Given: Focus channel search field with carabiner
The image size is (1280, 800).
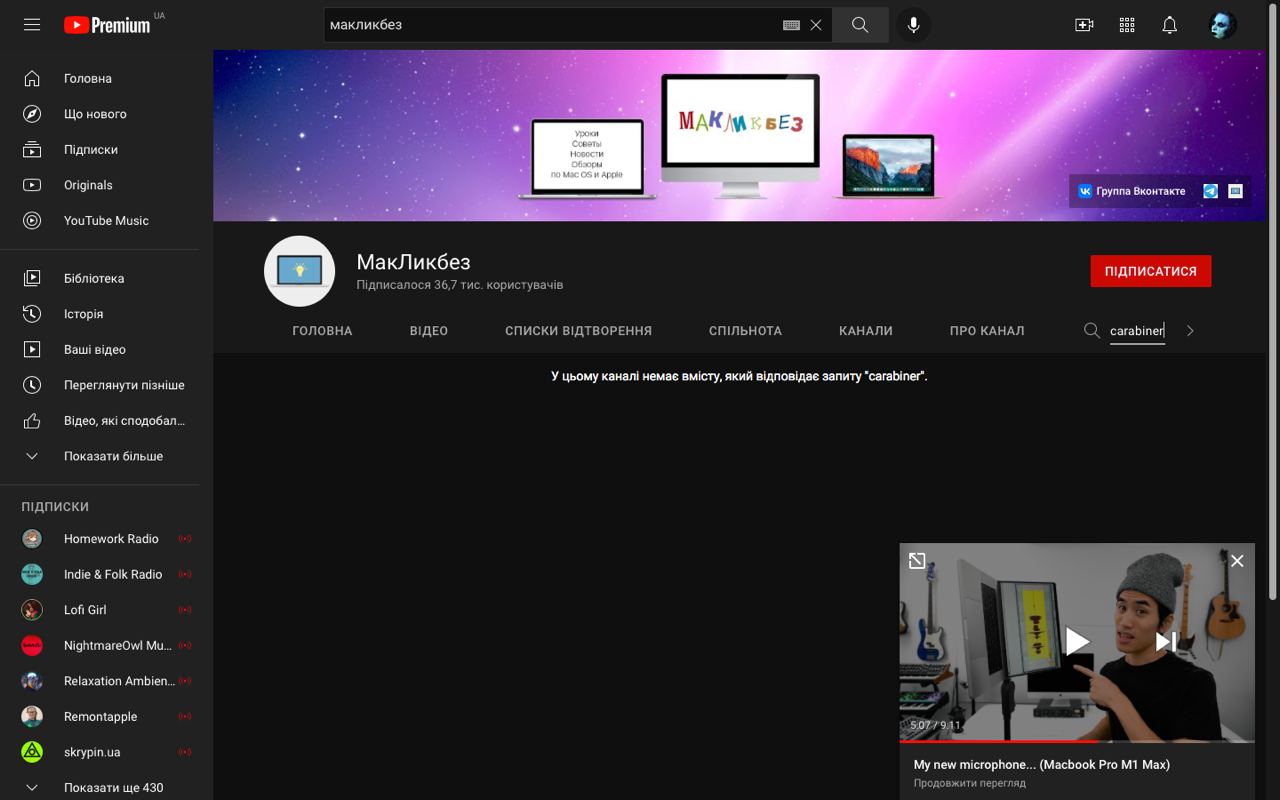Looking at the screenshot, I should 1137,331.
